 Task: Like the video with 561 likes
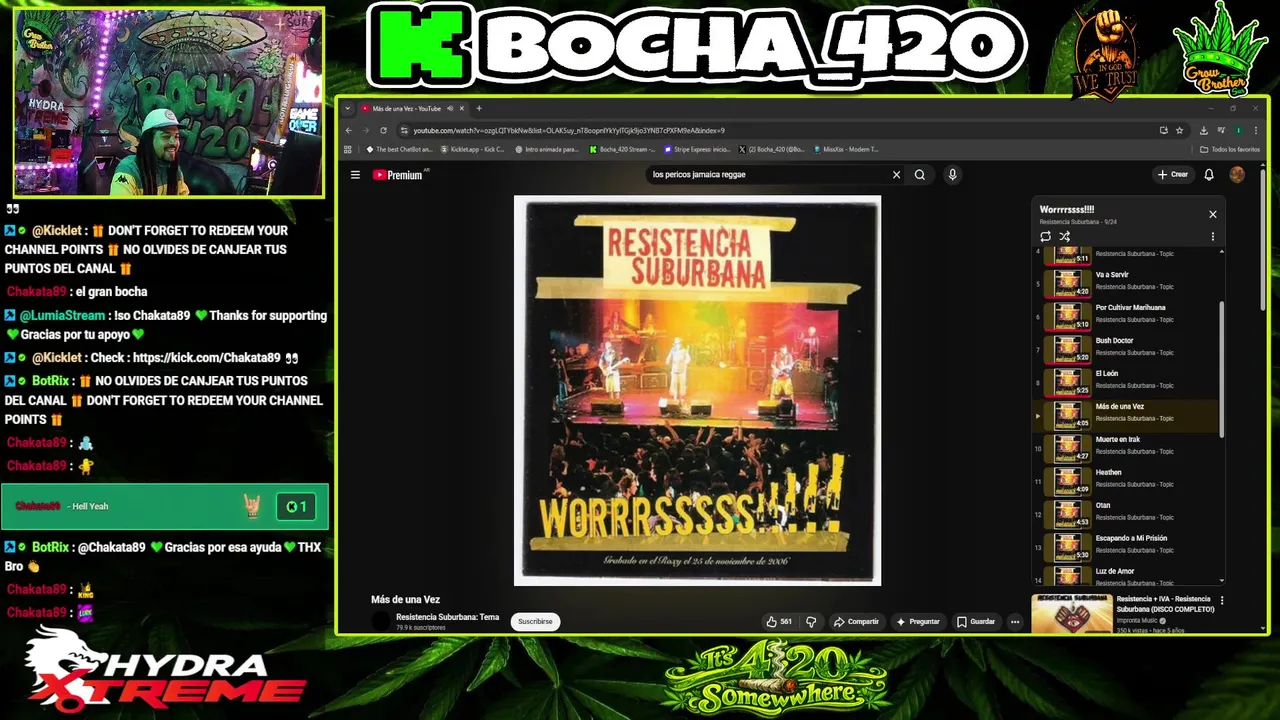point(779,622)
